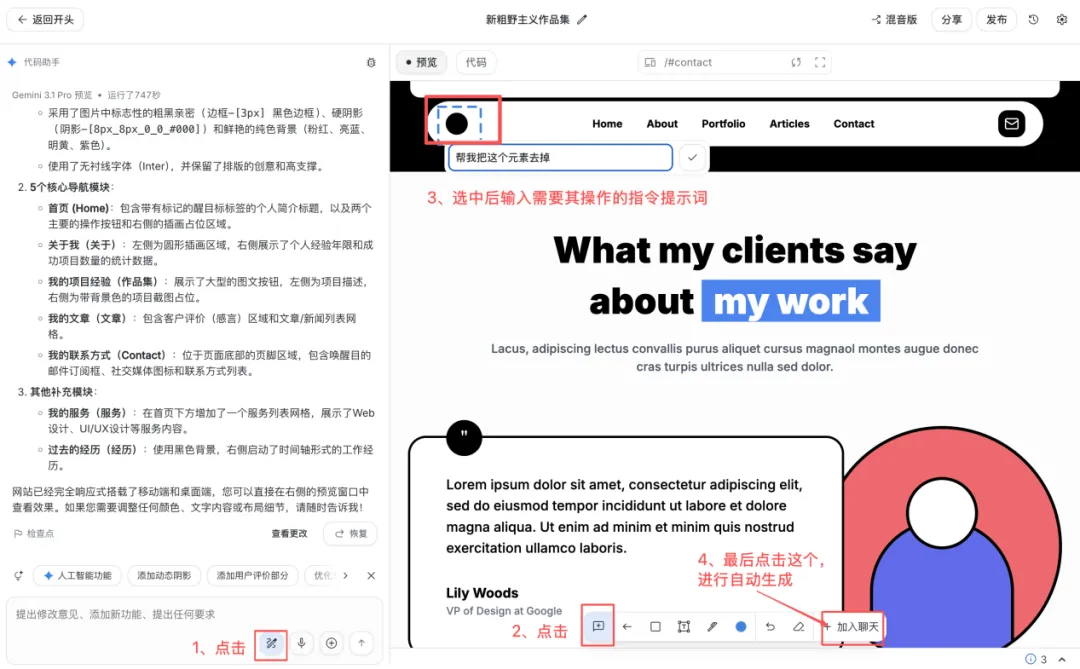Click the '2. 5个核心导航模块:' heading
This screenshot has width=1080, height=669.
(66, 187)
